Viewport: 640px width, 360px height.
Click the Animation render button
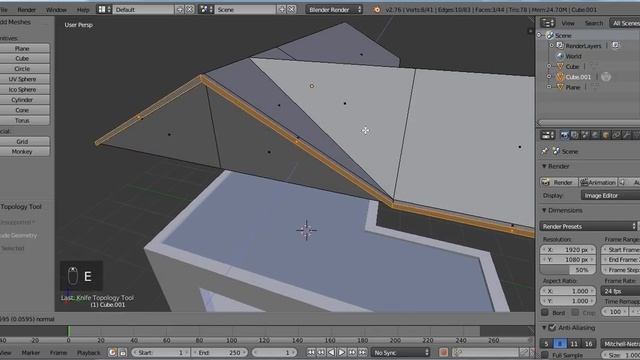(598, 182)
